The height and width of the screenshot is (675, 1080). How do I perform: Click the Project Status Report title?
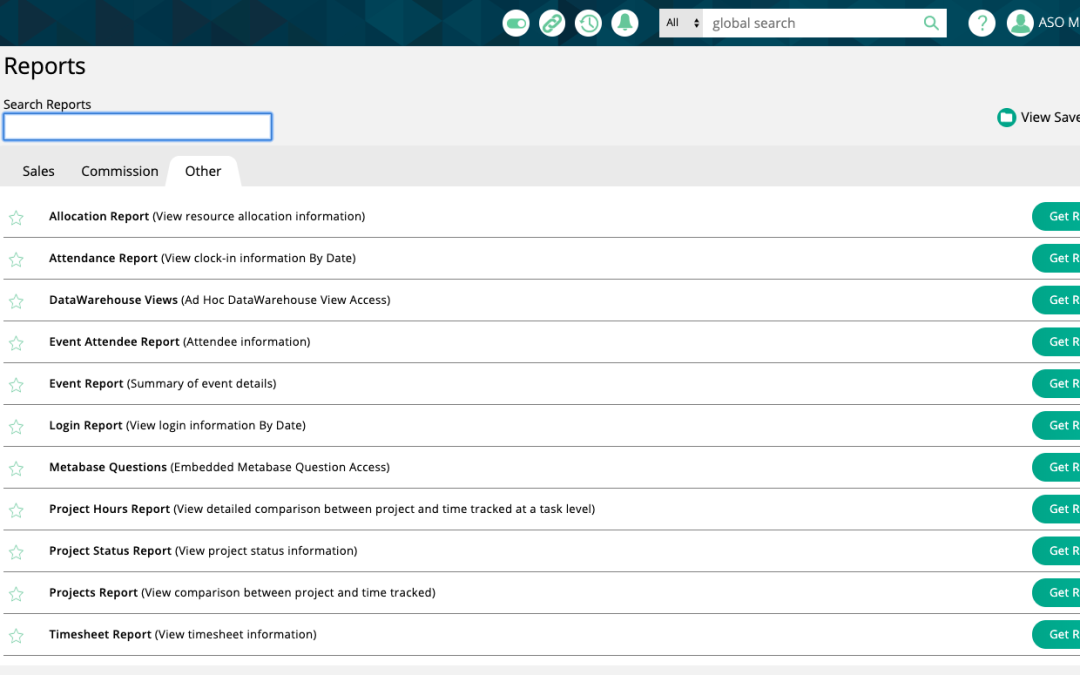[110, 551]
